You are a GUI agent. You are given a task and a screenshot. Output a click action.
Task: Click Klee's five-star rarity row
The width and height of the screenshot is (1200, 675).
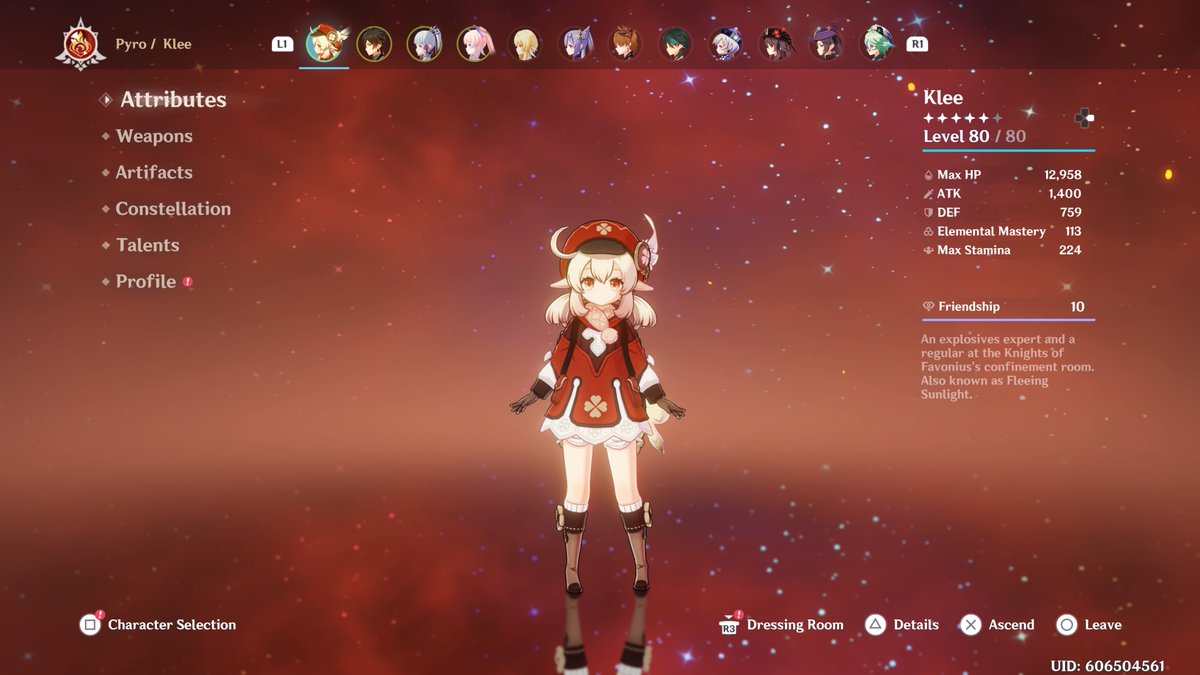[962, 118]
